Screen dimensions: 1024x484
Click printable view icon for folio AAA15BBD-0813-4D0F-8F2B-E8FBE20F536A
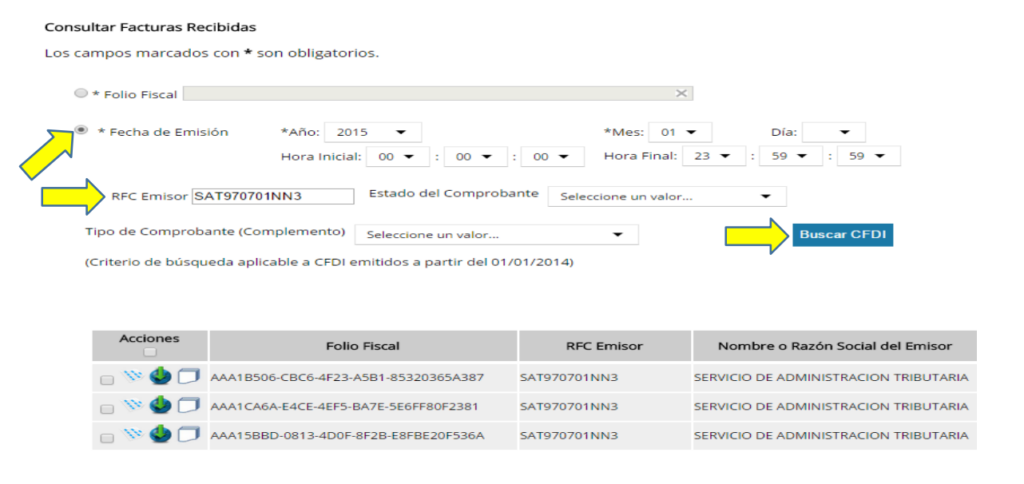[188, 434]
